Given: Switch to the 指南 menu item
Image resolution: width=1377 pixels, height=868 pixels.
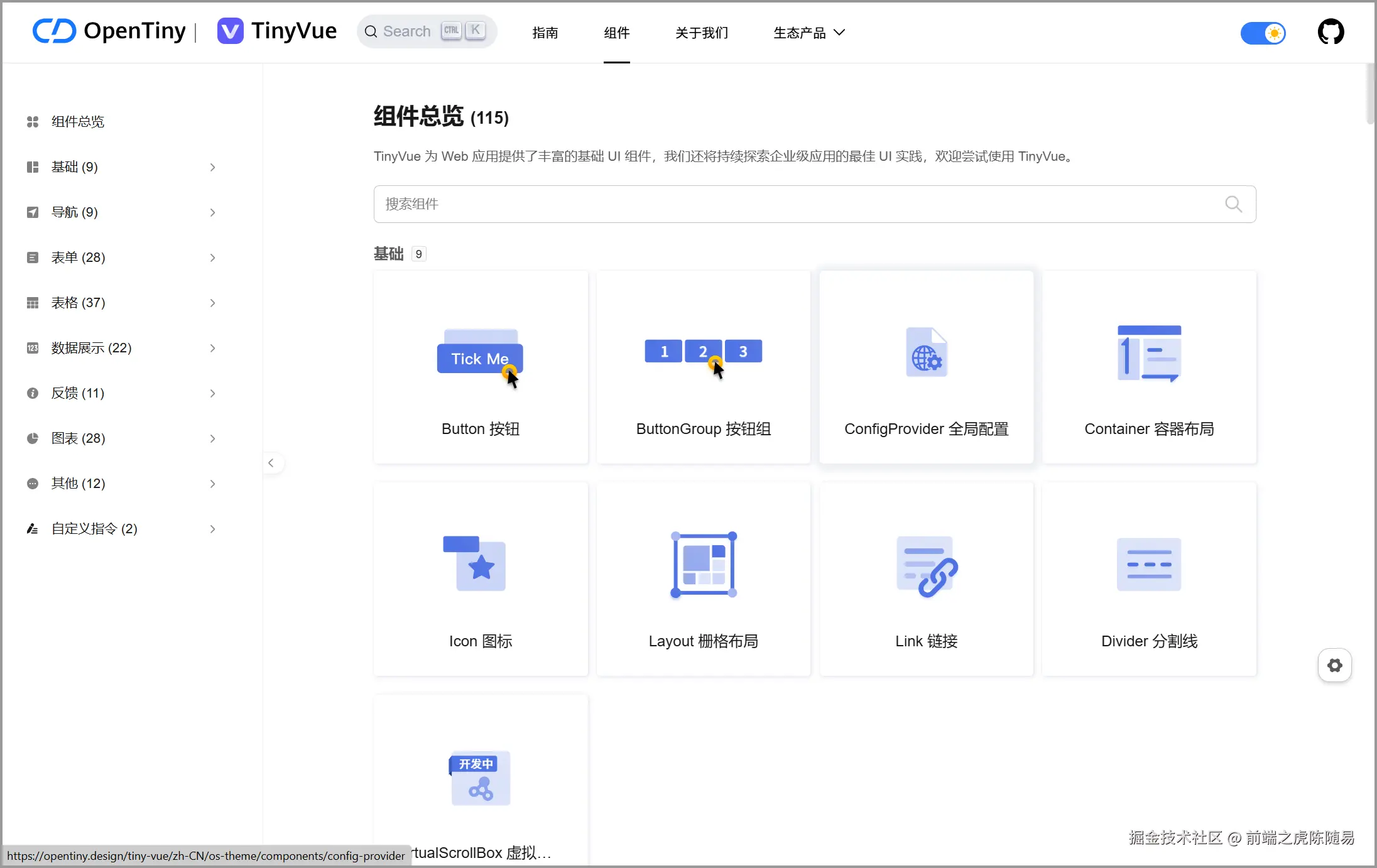Looking at the screenshot, I should coord(545,33).
